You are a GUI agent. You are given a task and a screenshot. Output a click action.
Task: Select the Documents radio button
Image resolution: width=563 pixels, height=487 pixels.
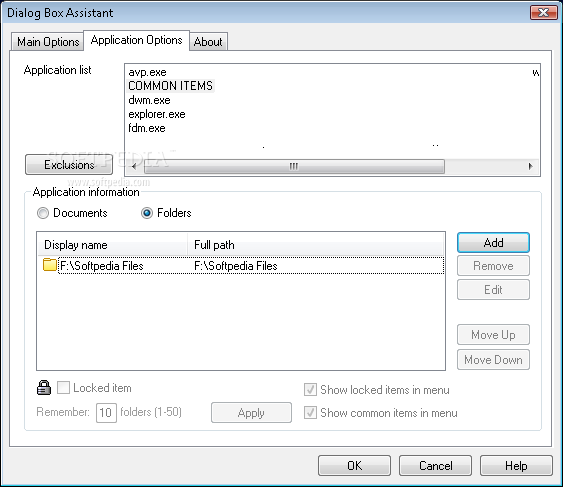coord(43,213)
